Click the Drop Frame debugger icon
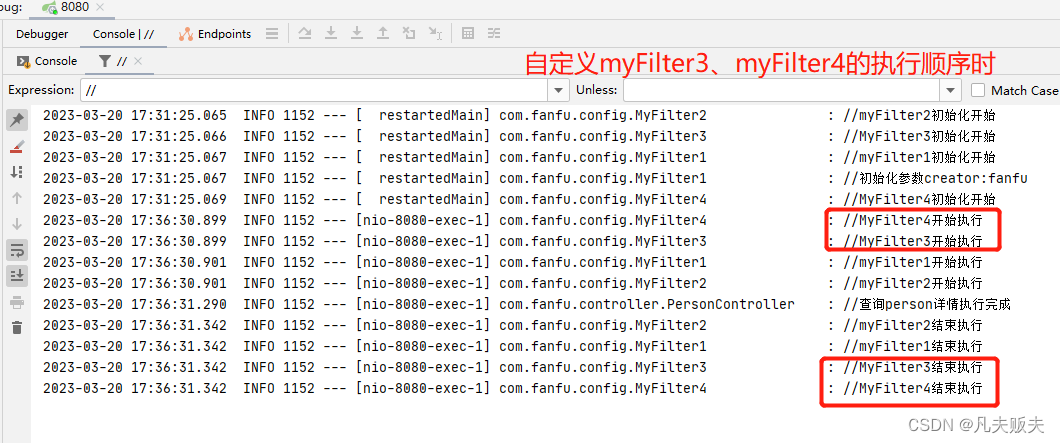Screen dimensions: 1060x443 point(408,33)
